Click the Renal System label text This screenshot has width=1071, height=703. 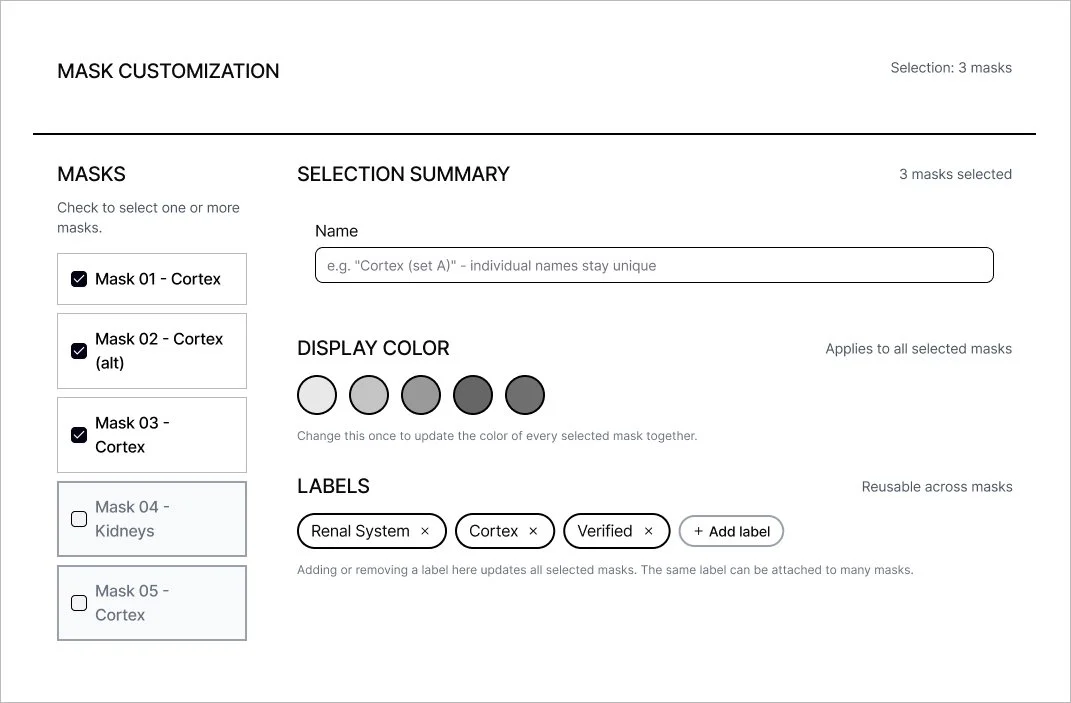click(360, 532)
